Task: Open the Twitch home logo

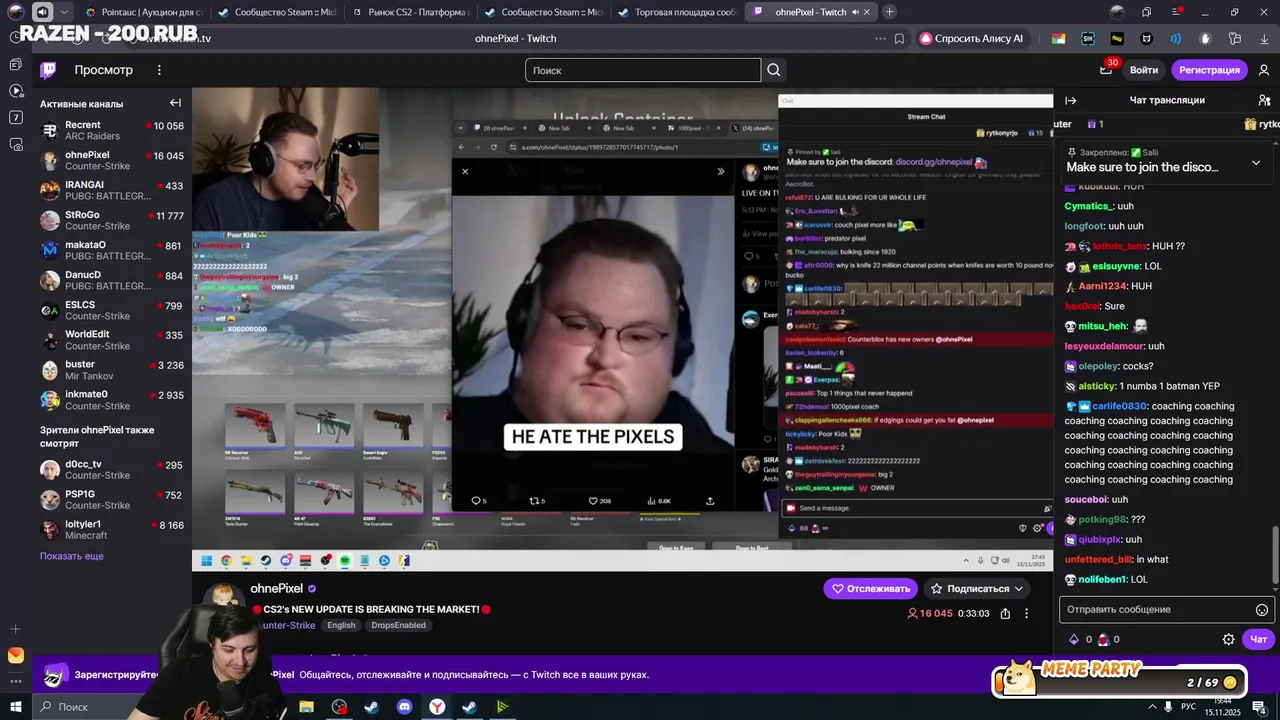Action: click(x=48, y=70)
